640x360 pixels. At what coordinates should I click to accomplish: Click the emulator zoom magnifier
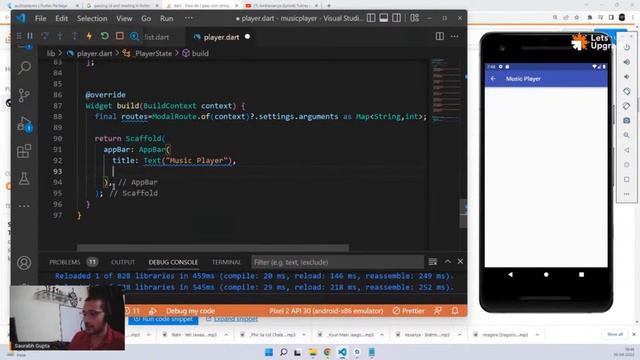(627, 135)
